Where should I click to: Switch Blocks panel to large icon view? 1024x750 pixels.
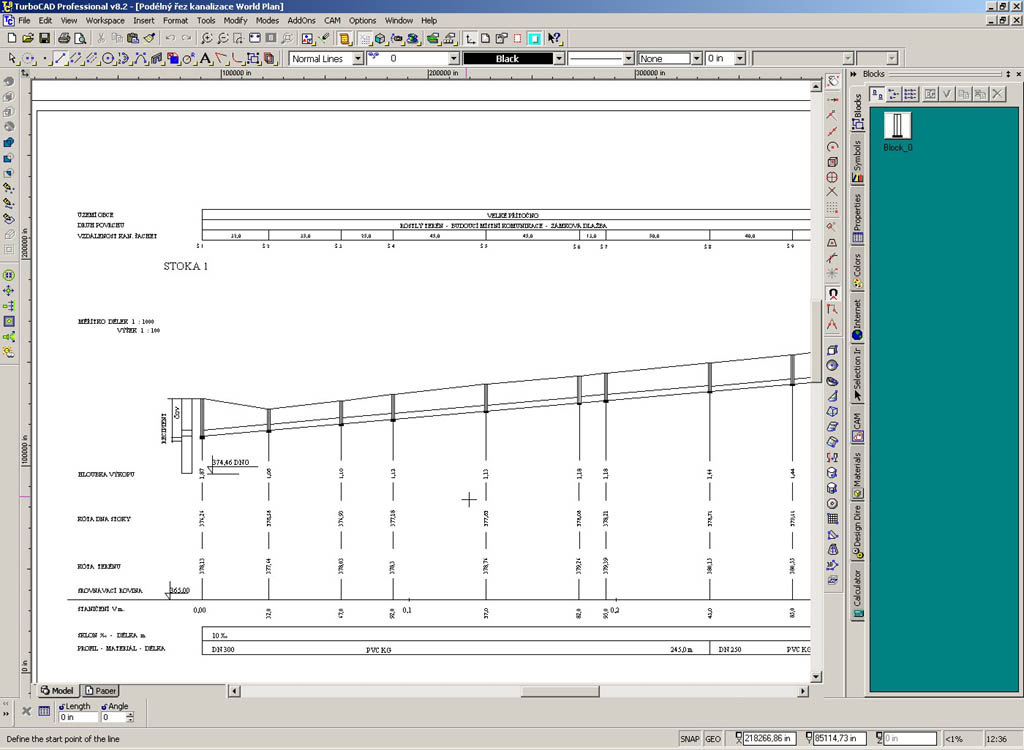click(x=878, y=94)
